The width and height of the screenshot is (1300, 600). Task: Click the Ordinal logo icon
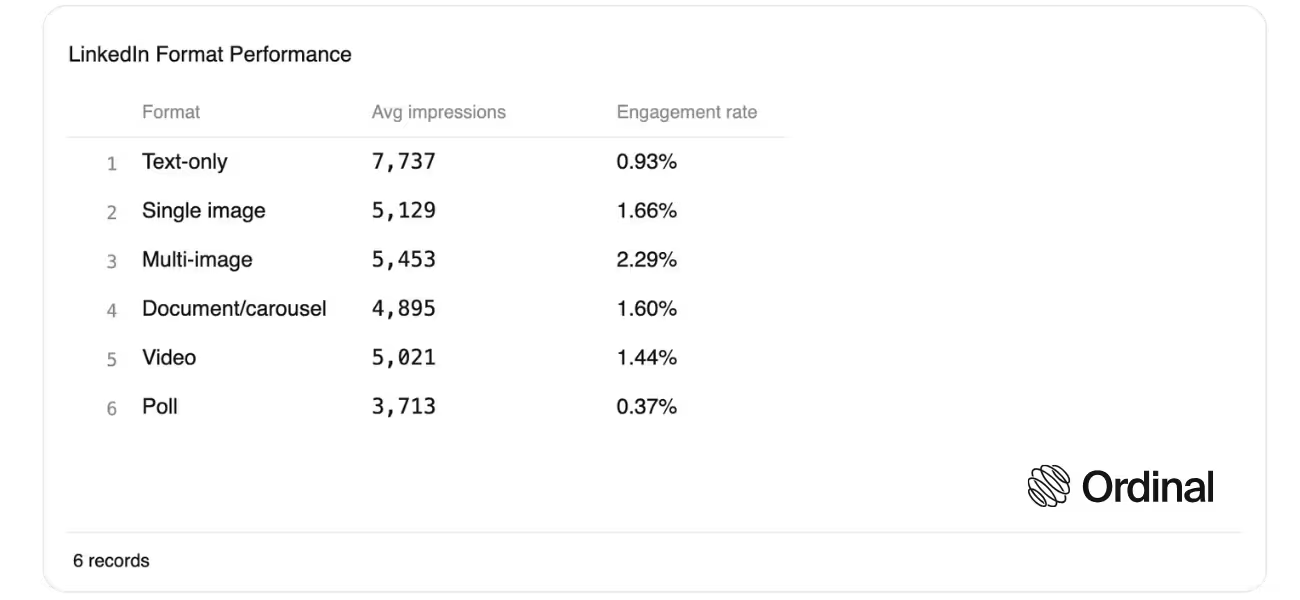pyautogui.click(x=1049, y=487)
